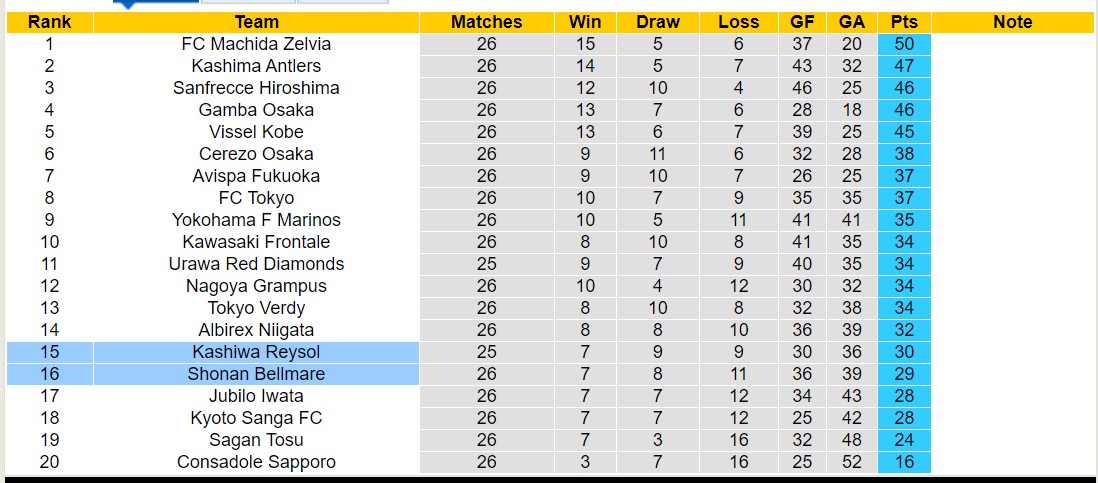Sort by the Pts column header
The height and width of the screenshot is (483, 1098).
pyautogui.click(x=904, y=22)
